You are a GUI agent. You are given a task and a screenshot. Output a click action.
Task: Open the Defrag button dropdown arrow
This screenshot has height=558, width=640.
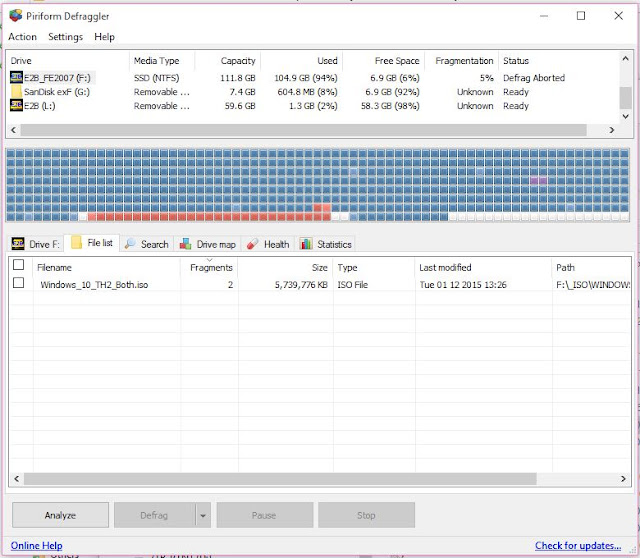[x=203, y=515]
